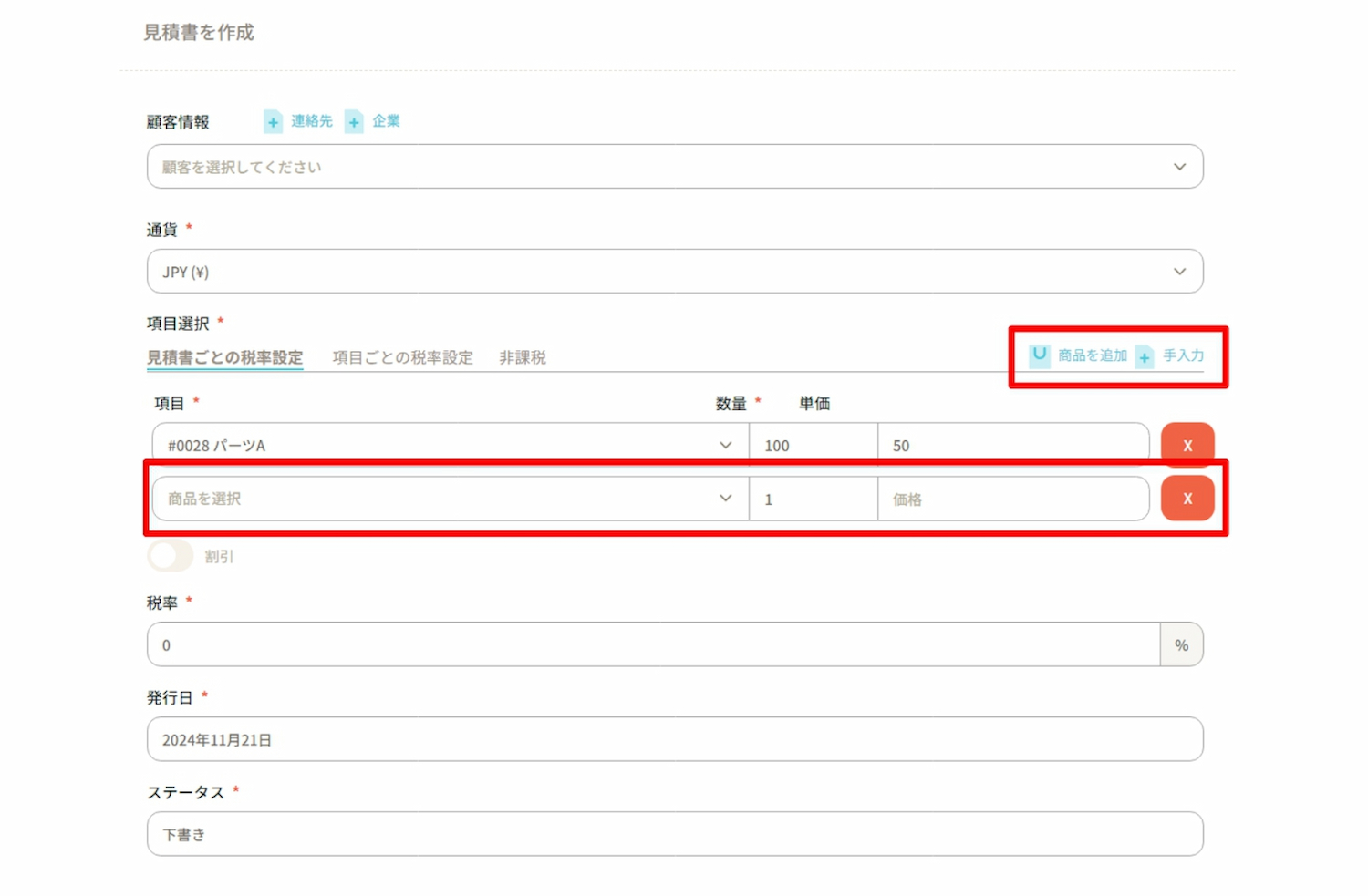Click the plus icon beside 連絡先

coord(273,121)
